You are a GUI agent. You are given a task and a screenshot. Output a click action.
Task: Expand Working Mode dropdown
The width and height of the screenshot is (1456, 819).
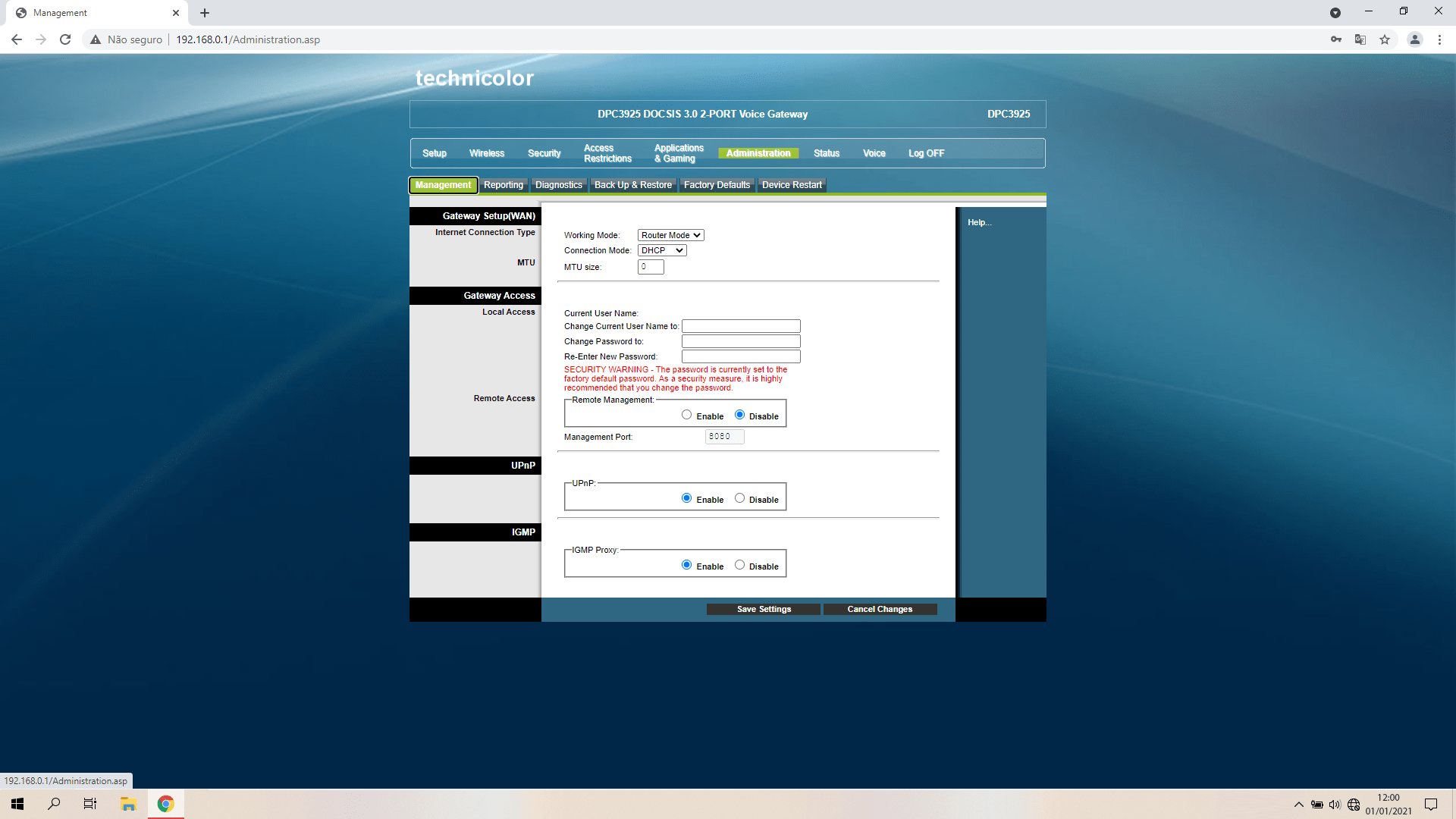(669, 235)
